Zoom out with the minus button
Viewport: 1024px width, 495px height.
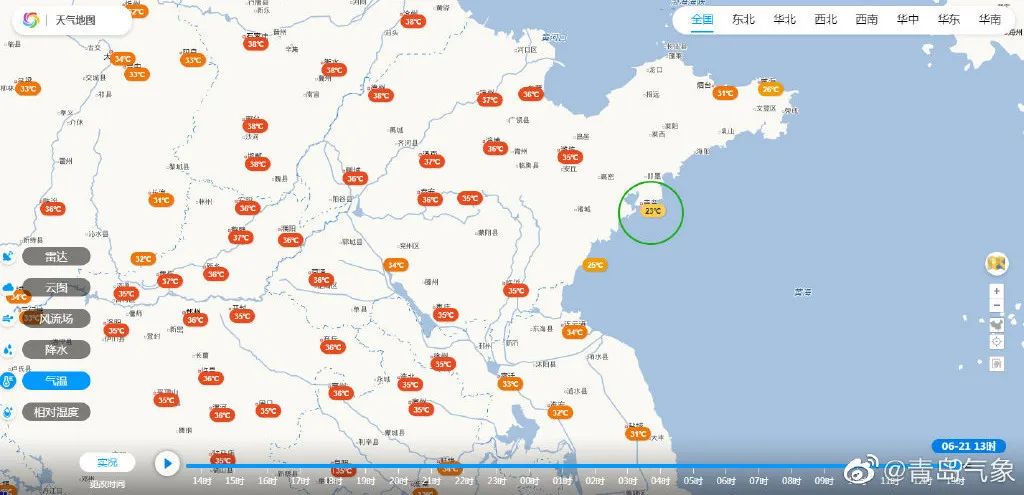pyautogui.click(x=997, y=306)
